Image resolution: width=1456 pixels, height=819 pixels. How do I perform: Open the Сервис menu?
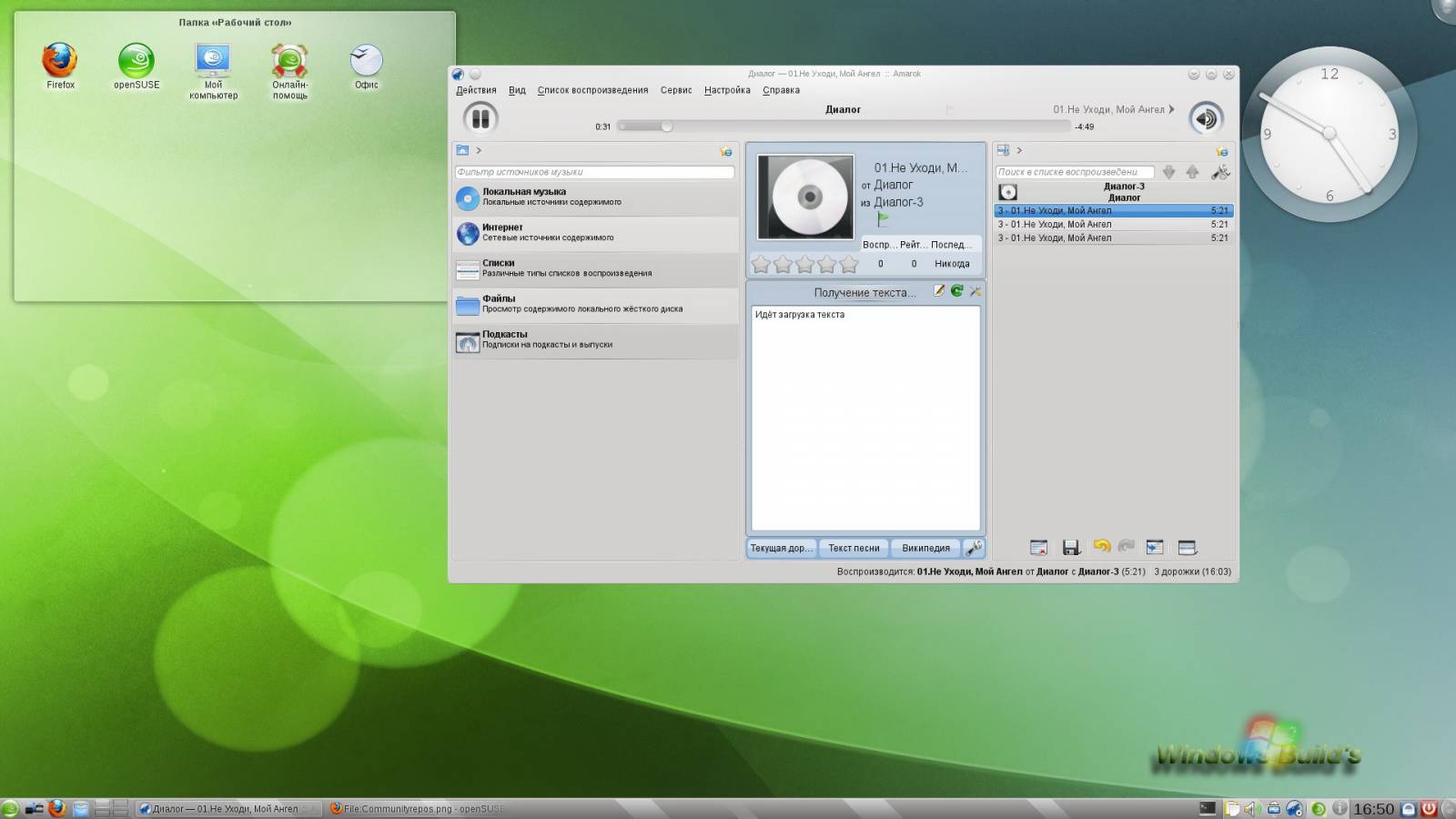676,90
